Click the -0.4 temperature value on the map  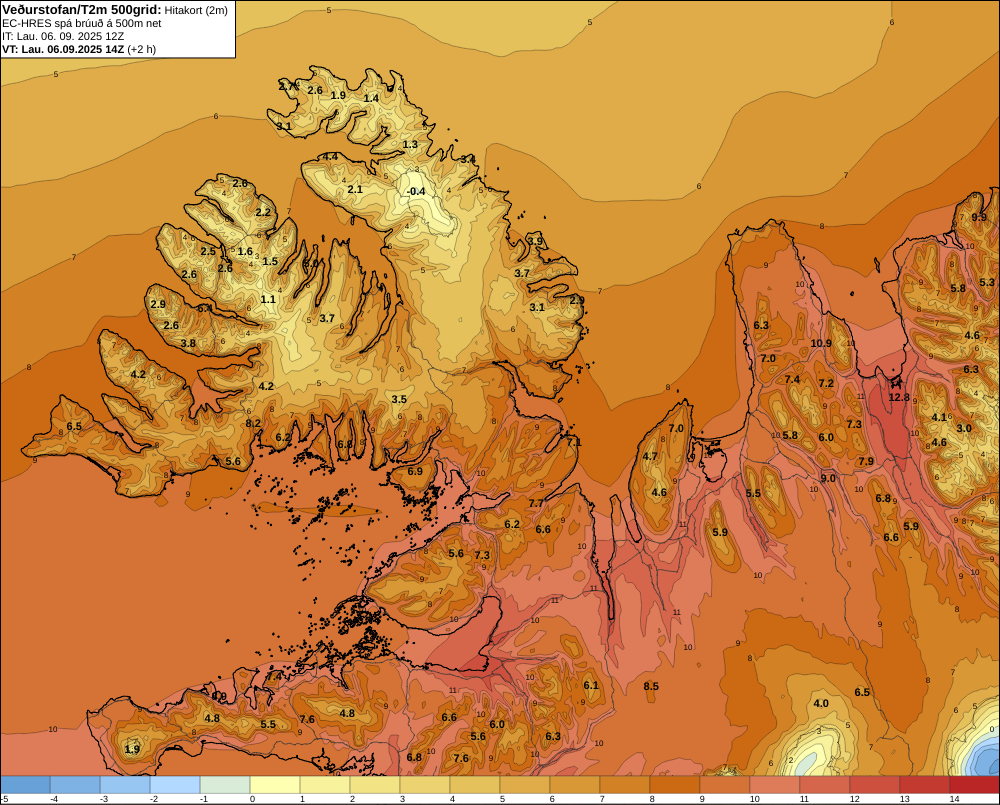coord(416,191)
